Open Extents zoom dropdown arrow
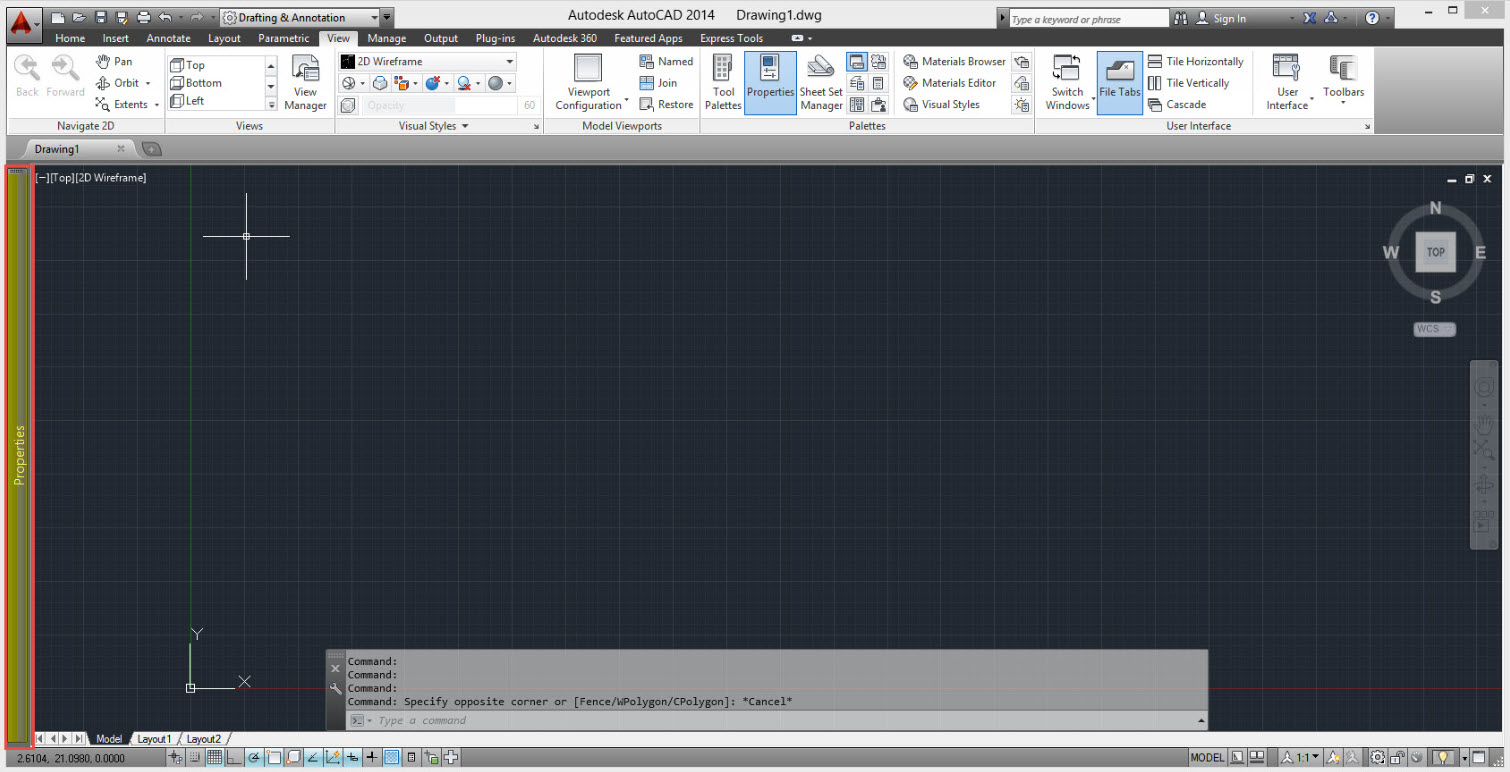 click(157, 105)
